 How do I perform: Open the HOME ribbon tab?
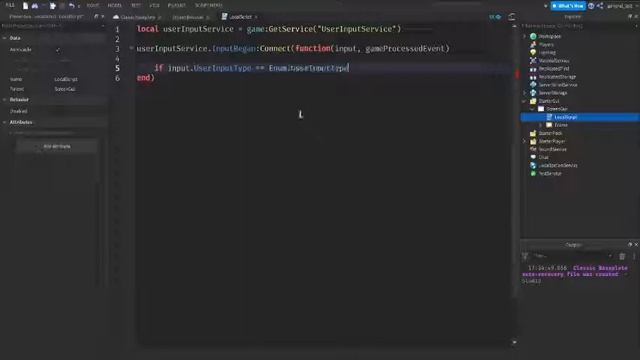pyautogui.click(x=93, y=5)
